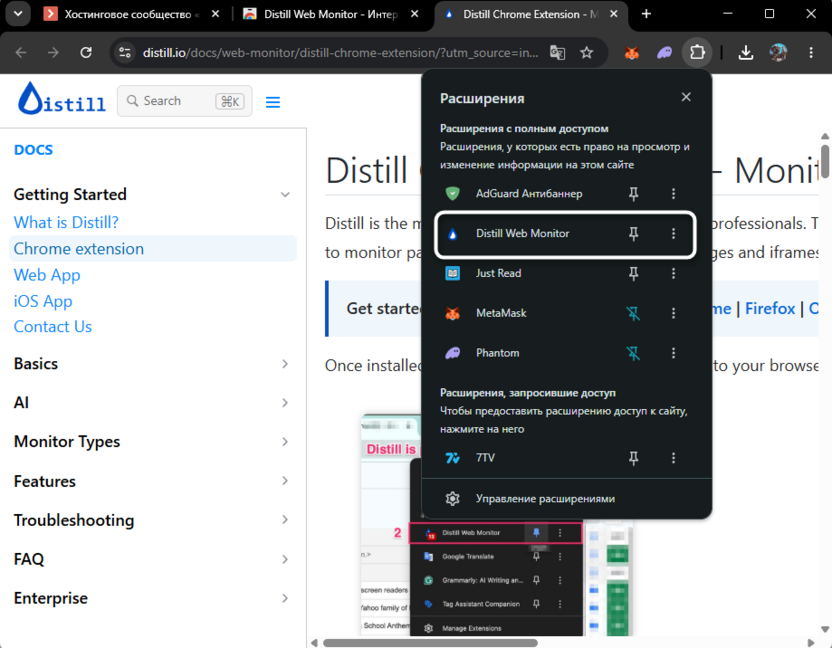The height and width of the screenshot is (648, 832).
Task: Open a new browser tab
Action: (646, 14)
